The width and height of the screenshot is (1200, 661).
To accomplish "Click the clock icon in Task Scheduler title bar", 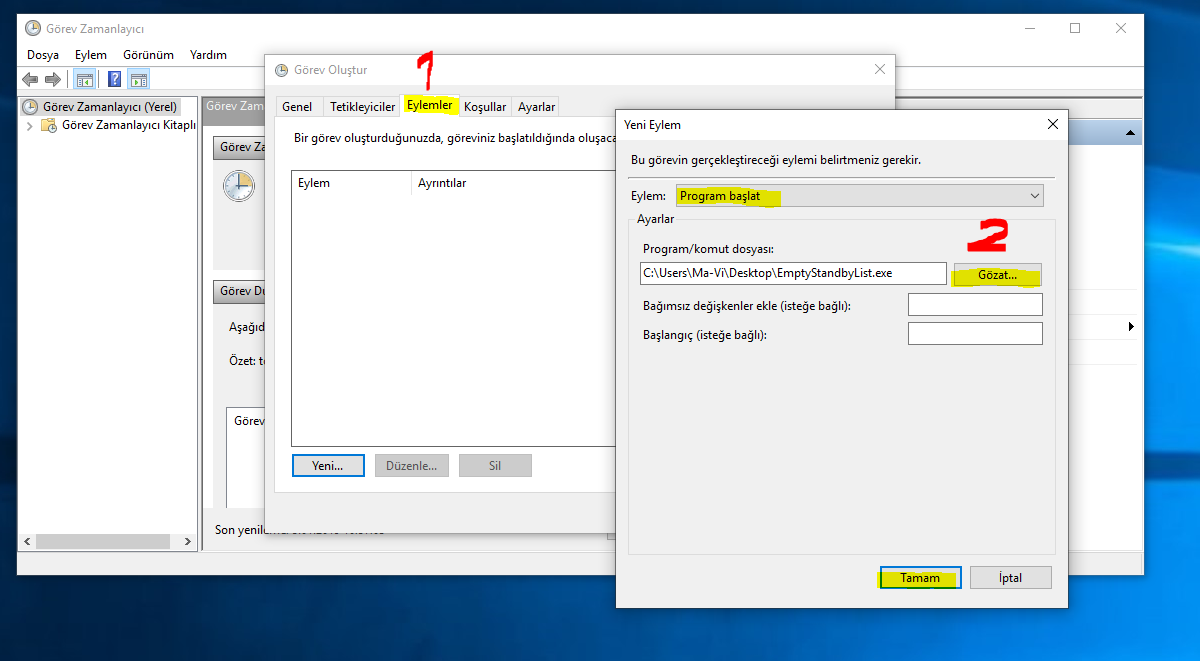I will [33, 28].
